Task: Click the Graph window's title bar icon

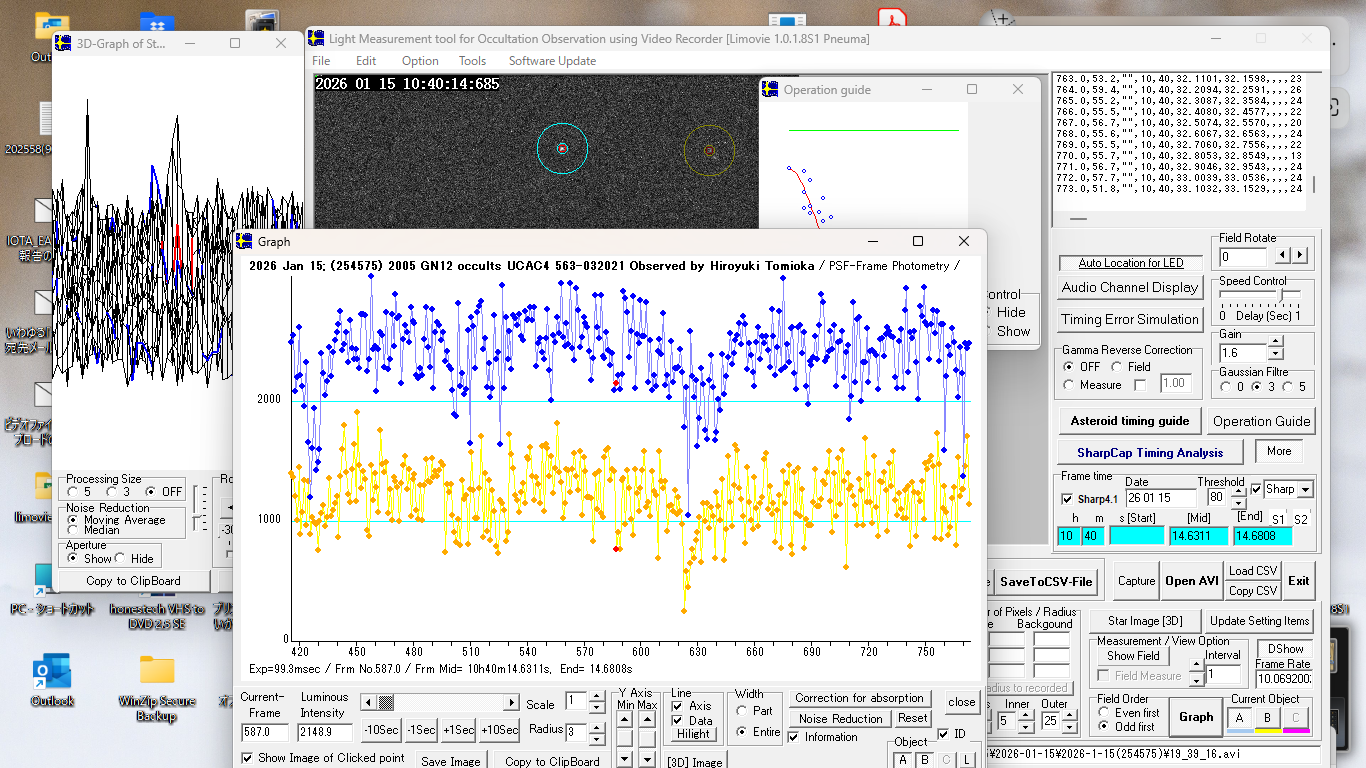Action: (x=245, y=241)
